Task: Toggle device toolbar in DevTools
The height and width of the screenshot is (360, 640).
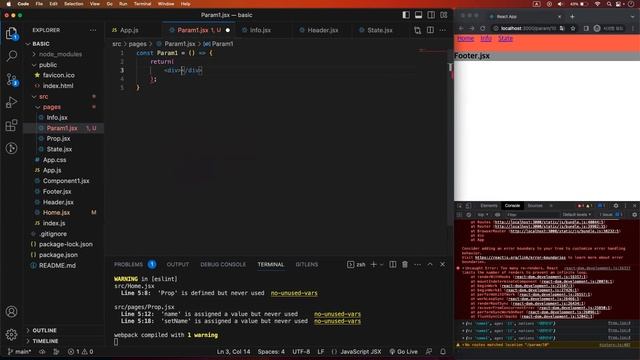Action: pos(469,206)
